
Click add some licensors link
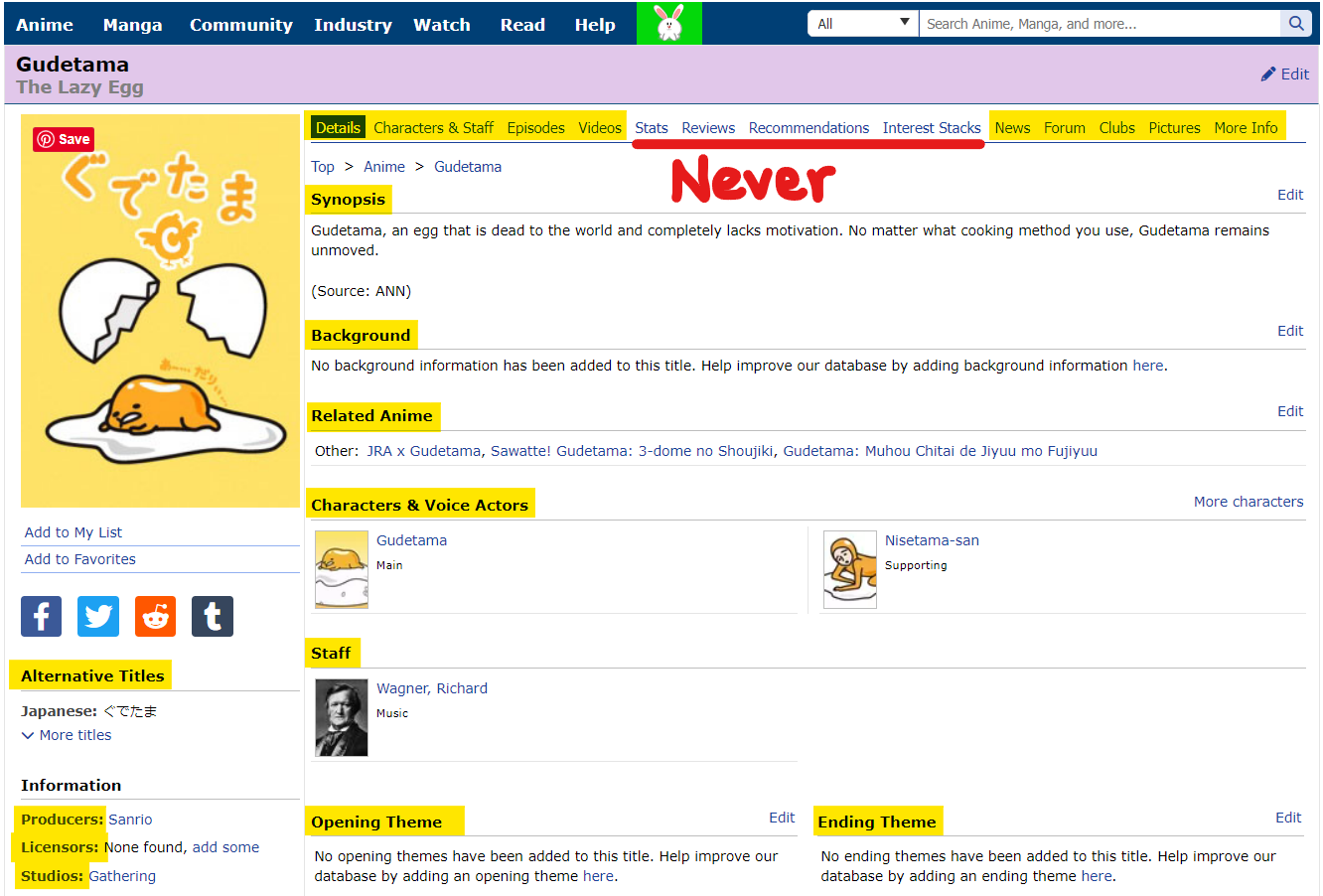225,847
